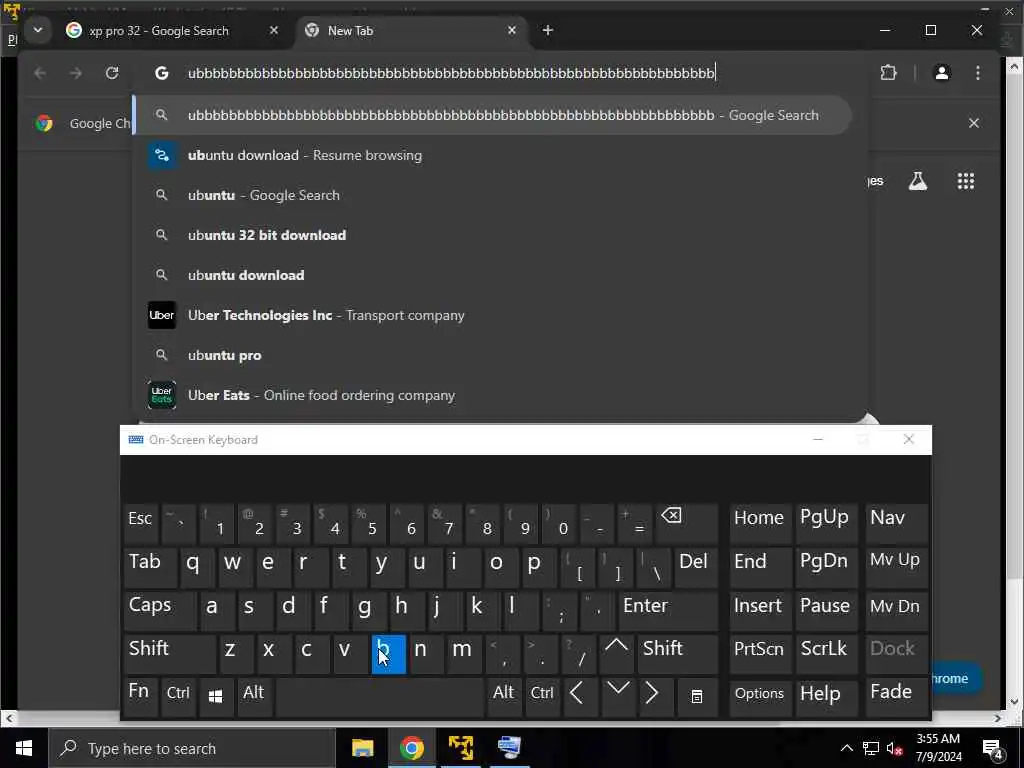This screenshot has width=1024, height=768.
Task: Toggle the right Shift key
Action: point(678,654)
